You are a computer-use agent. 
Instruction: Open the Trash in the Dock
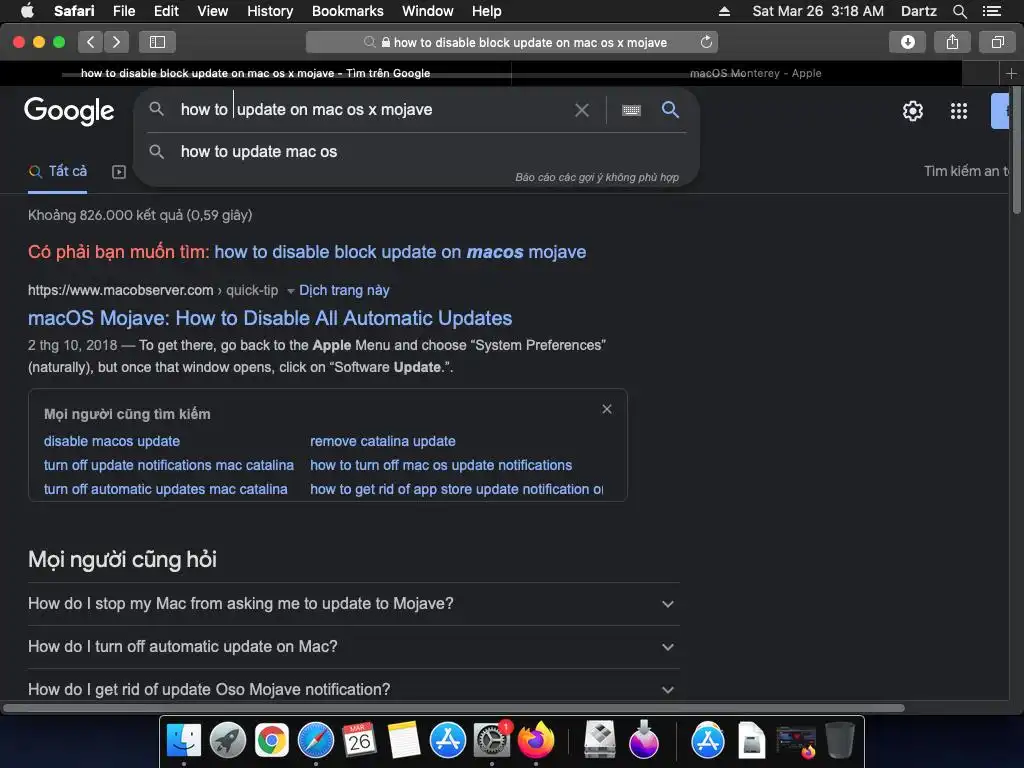[840, 741]
